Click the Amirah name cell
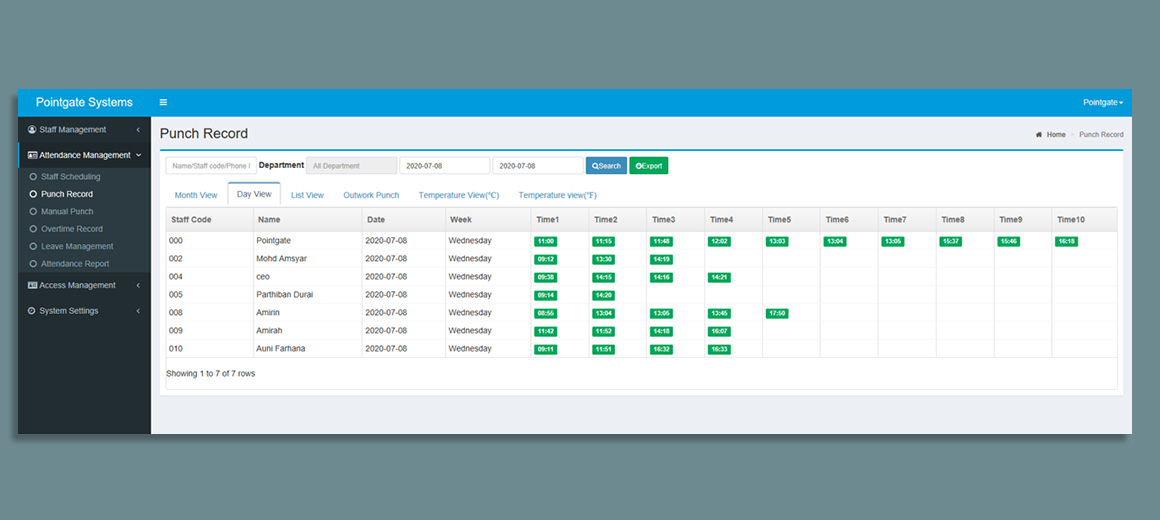This screenshot has height=520, width=1160. point(308,331)
